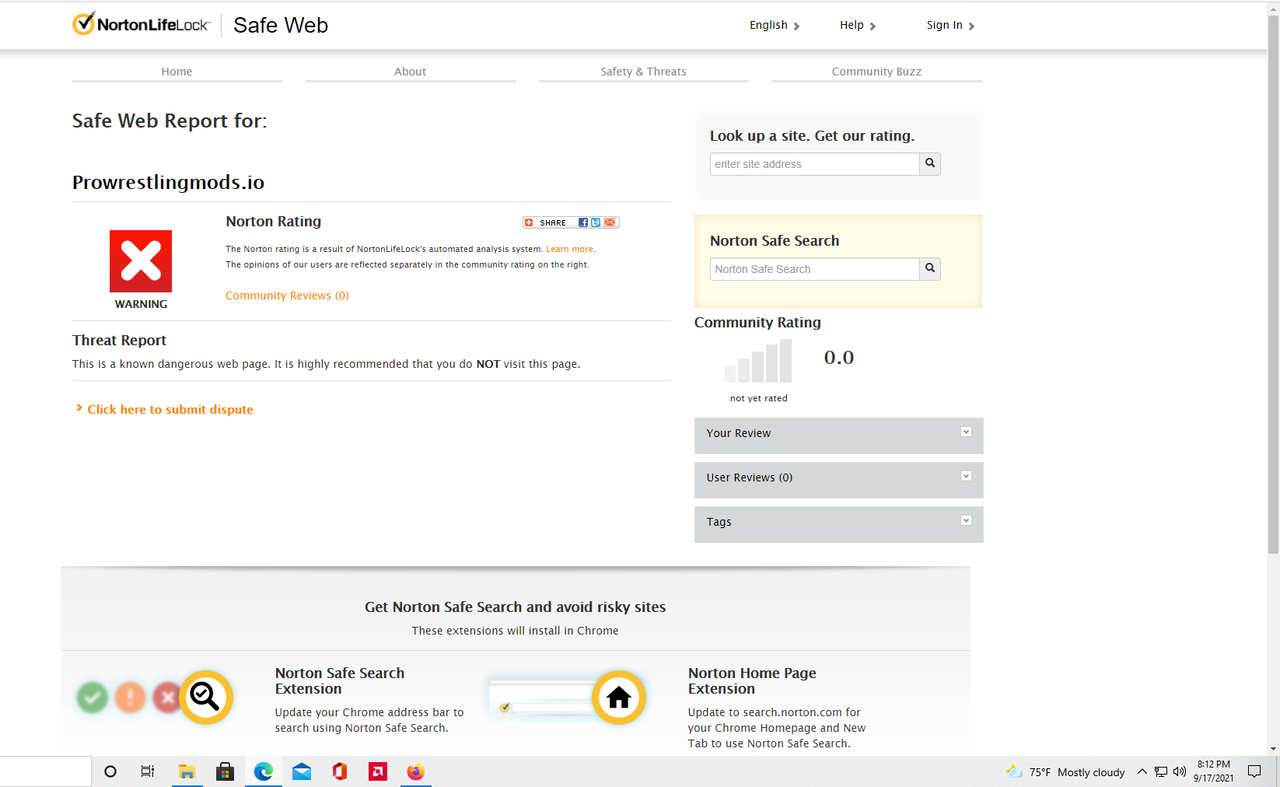Go to the Home tab
The height and width of the screenshot is (787, 1280).
pos(177,71)
